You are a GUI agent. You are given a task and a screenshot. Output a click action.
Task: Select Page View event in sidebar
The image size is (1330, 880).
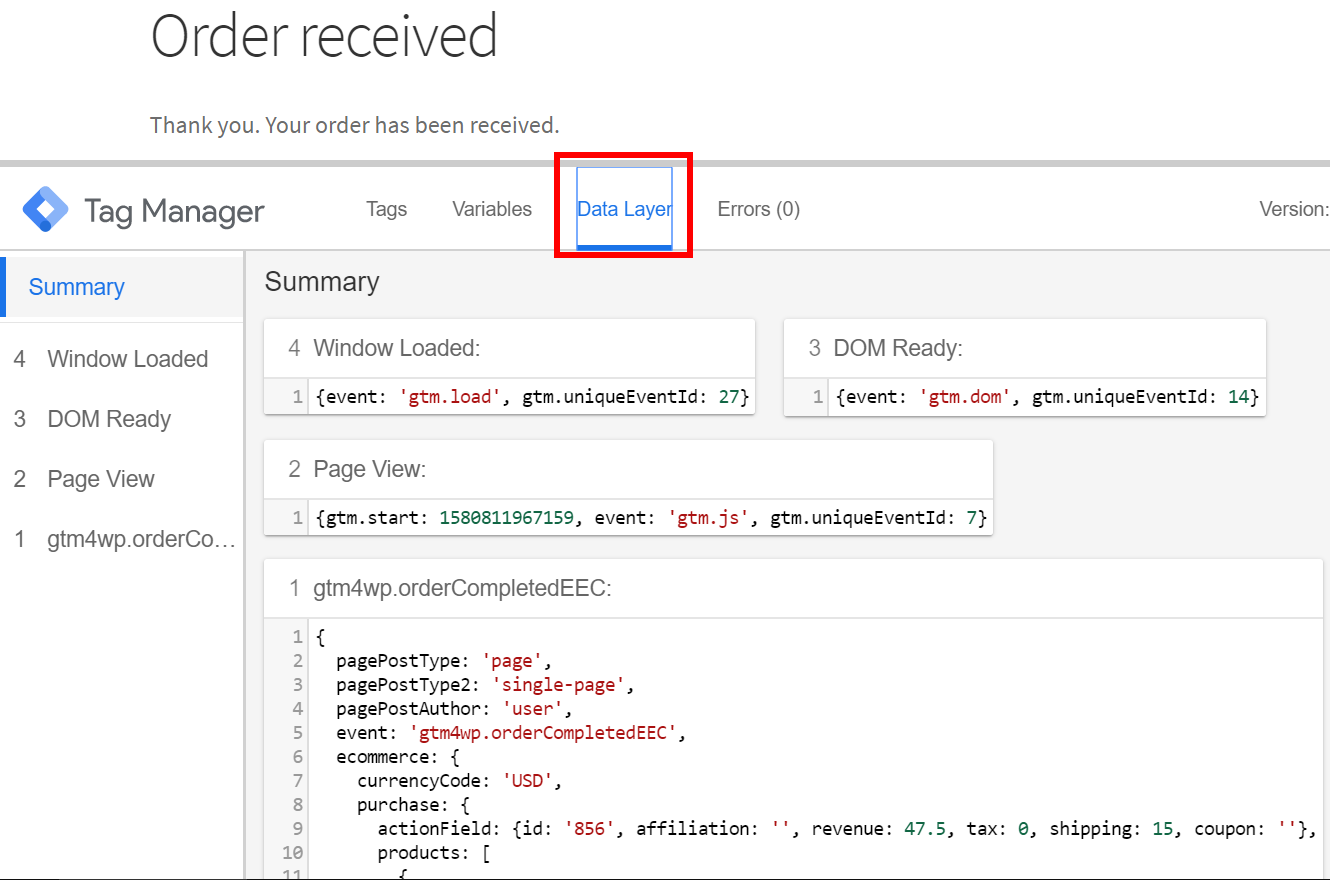click(x=101, y=479)
